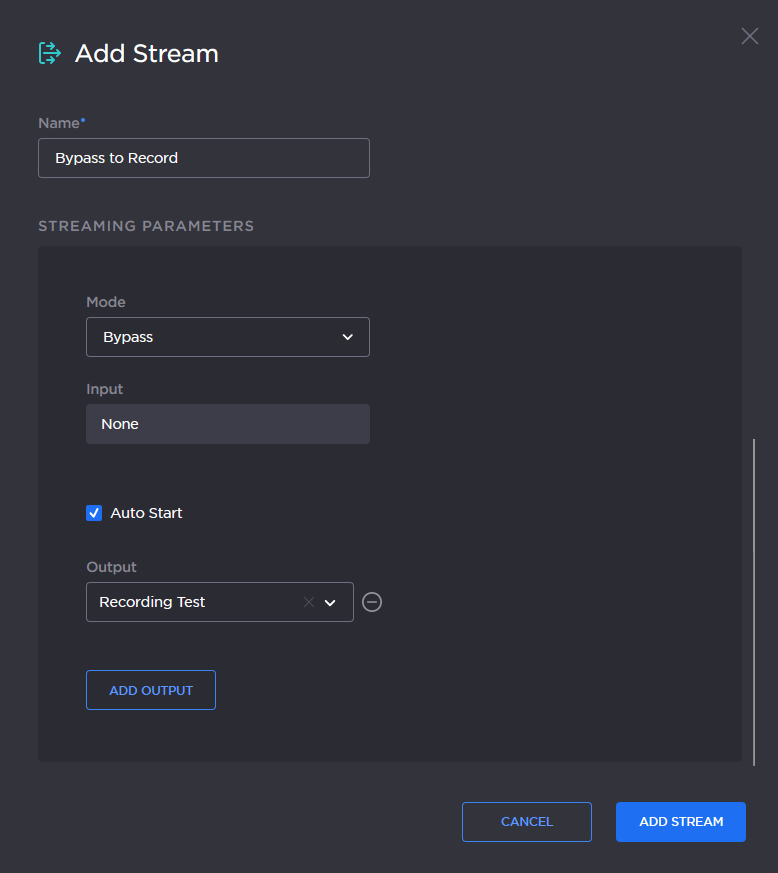Confirm with the Add Stream button
Viewport: 778px width, 873px height.
680,822
